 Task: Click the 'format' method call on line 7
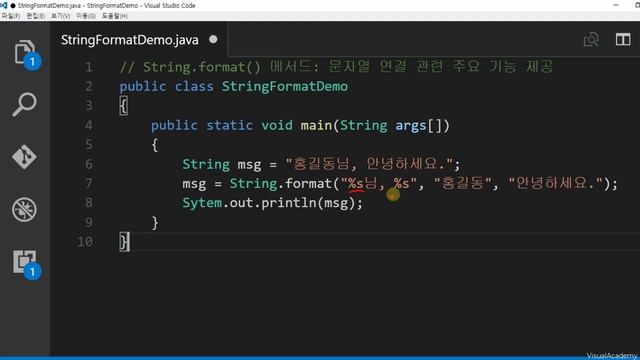point(308,183)
